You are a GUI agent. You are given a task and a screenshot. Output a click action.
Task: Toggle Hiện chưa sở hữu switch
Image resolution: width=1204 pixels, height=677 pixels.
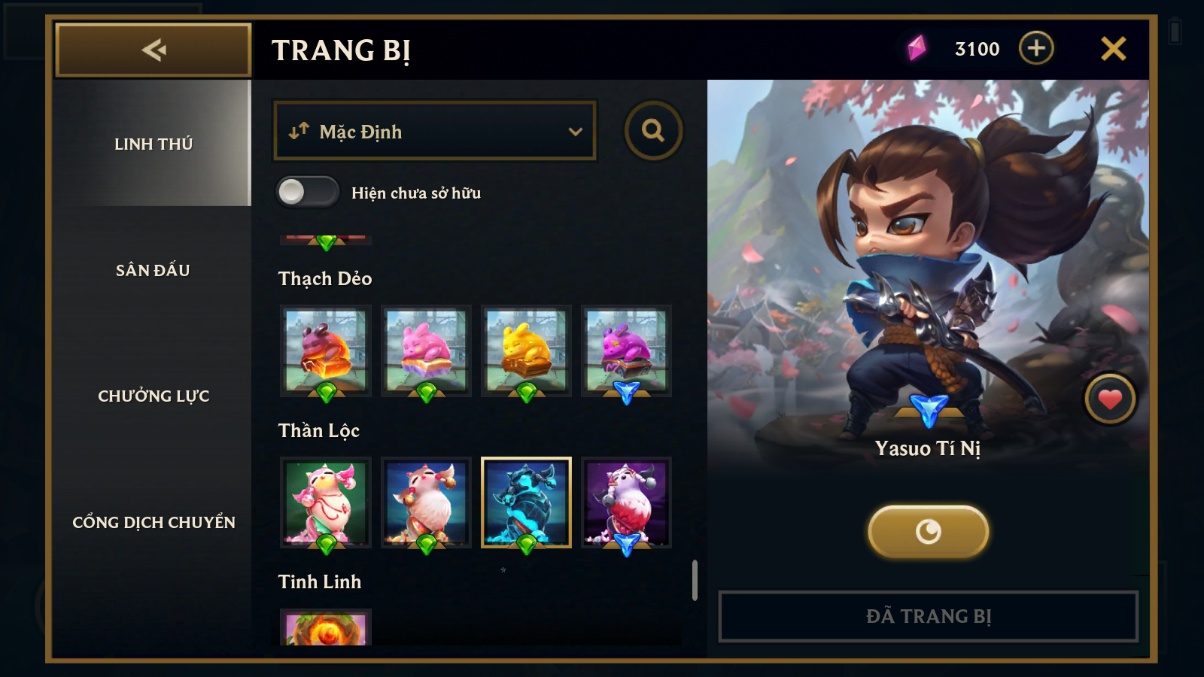[308, 192]
